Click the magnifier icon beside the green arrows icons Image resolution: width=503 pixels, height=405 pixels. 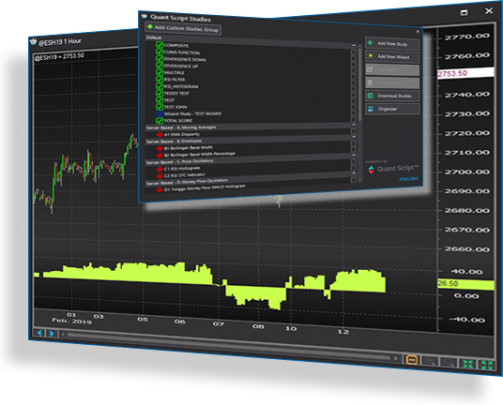point(449,363)
